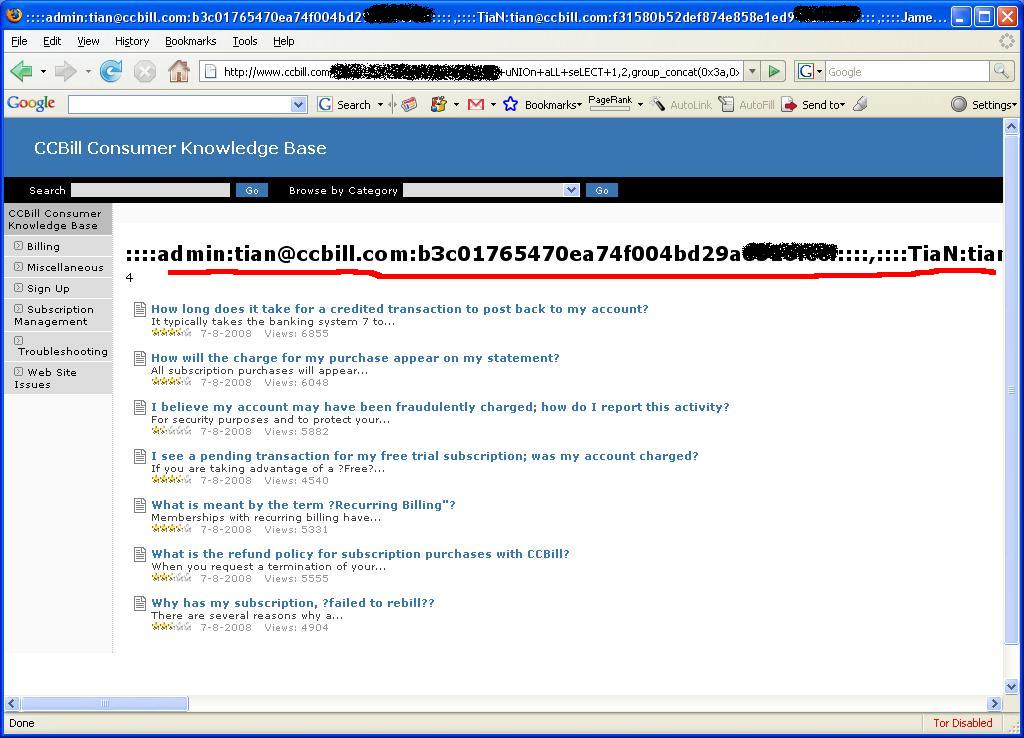
Task: Click the Send to icon
Action: coord(790,104)
